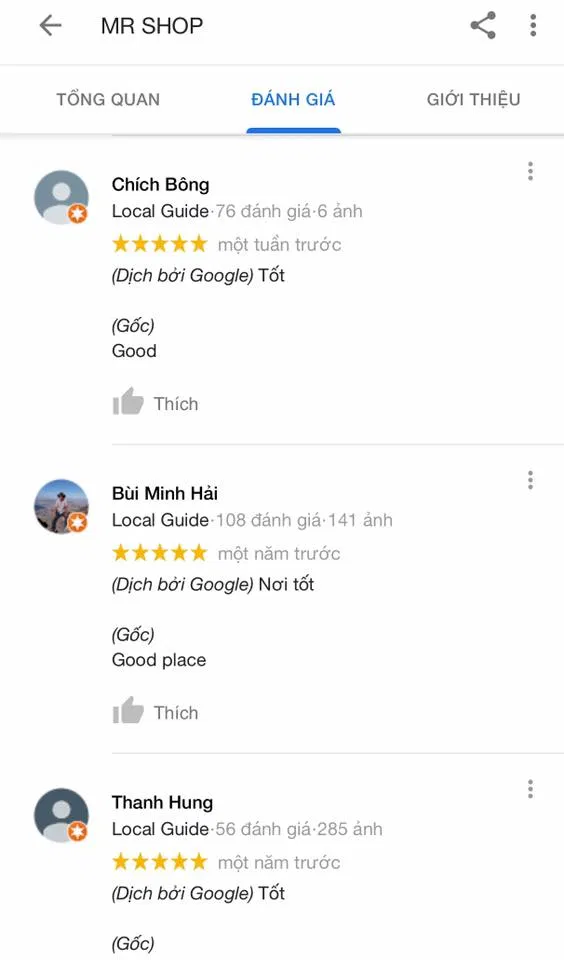Open the Chích Bông reviewer name
Screen dimensions: 564x960
coord(160,184)
